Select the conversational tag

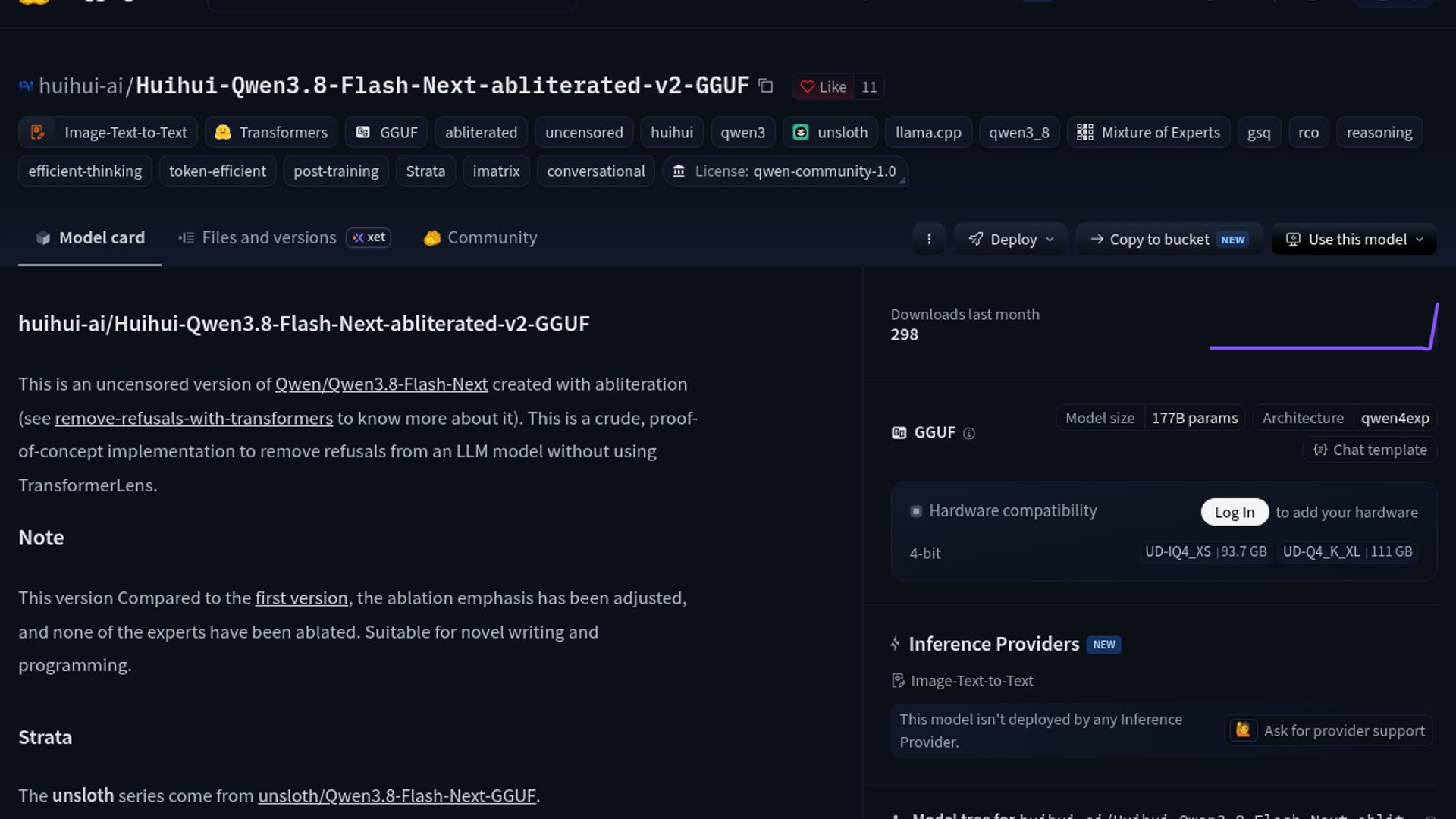[x=596, y=171]
